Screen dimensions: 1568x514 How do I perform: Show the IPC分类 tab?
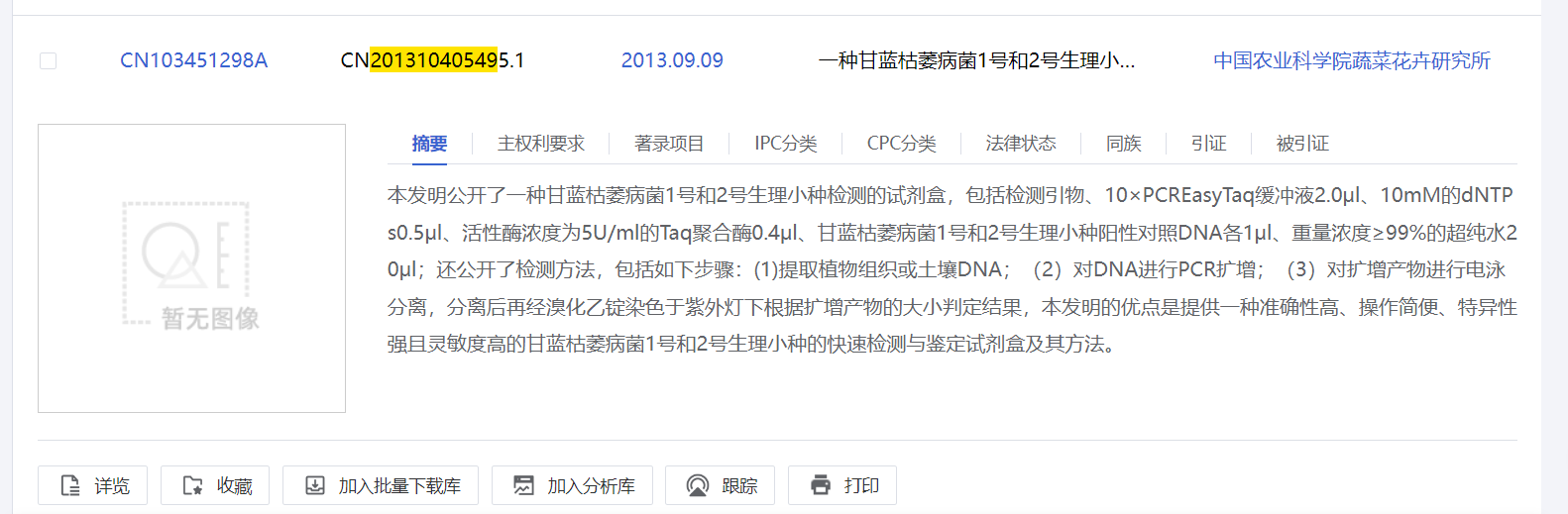coord(785,144)
